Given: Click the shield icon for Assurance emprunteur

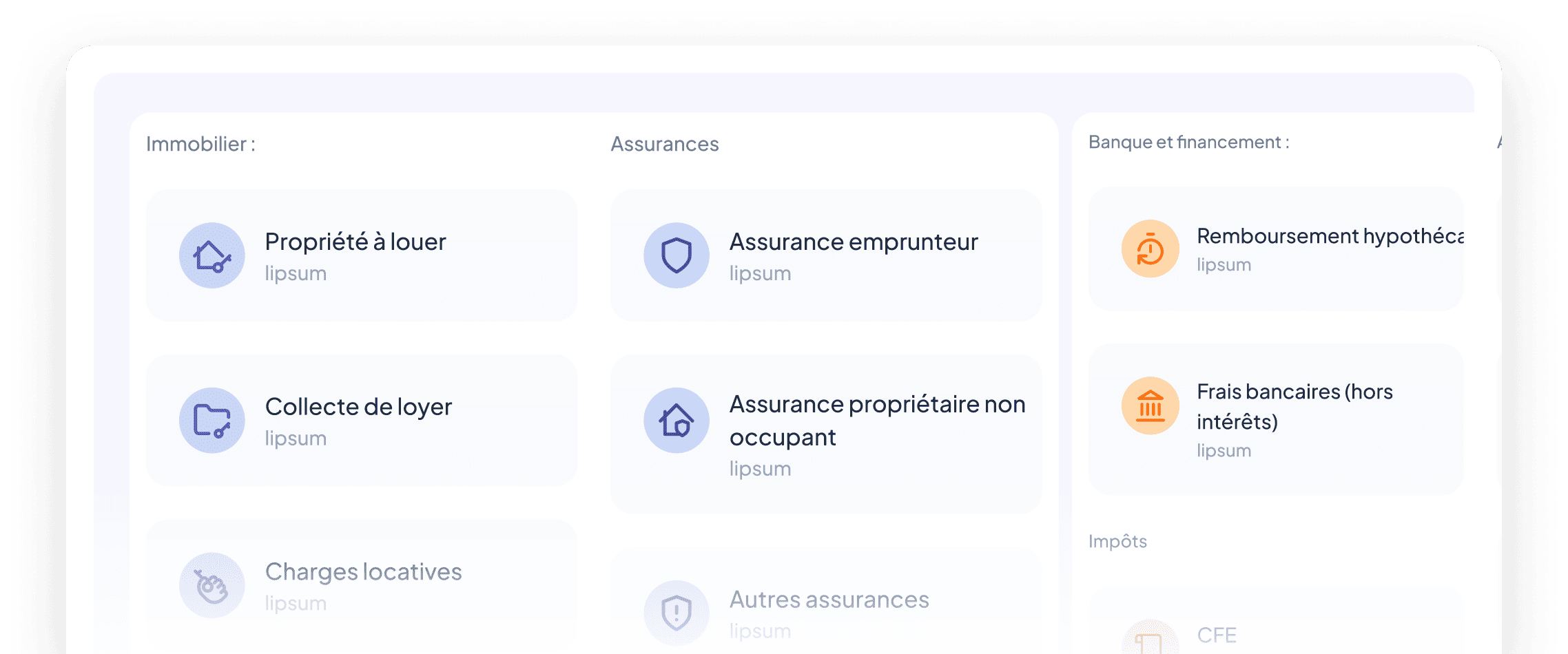Looking at the screenshot, I should coord(677,255).
